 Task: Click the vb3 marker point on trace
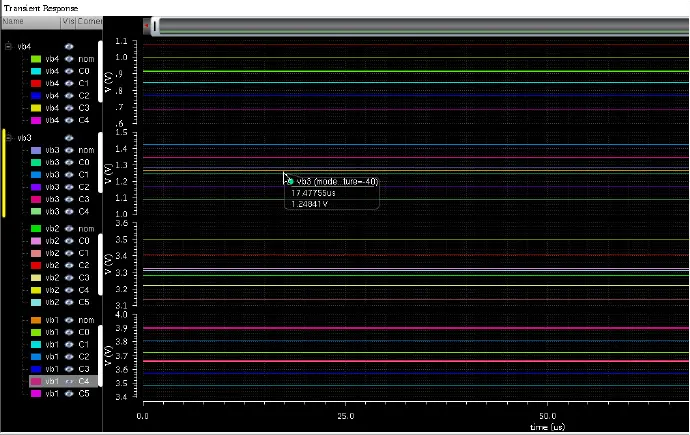[x=290, y=182]
